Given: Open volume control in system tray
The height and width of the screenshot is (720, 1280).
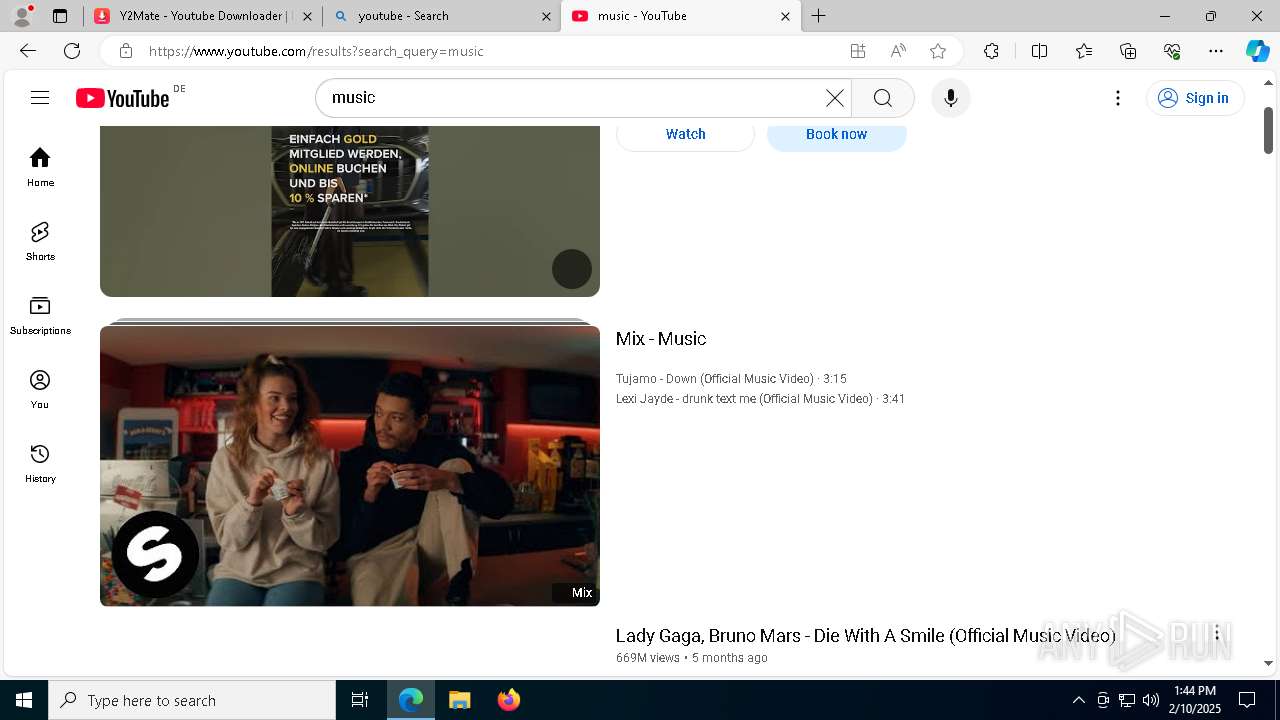Looking at the screenshot, I should [x=1150, y=700].
